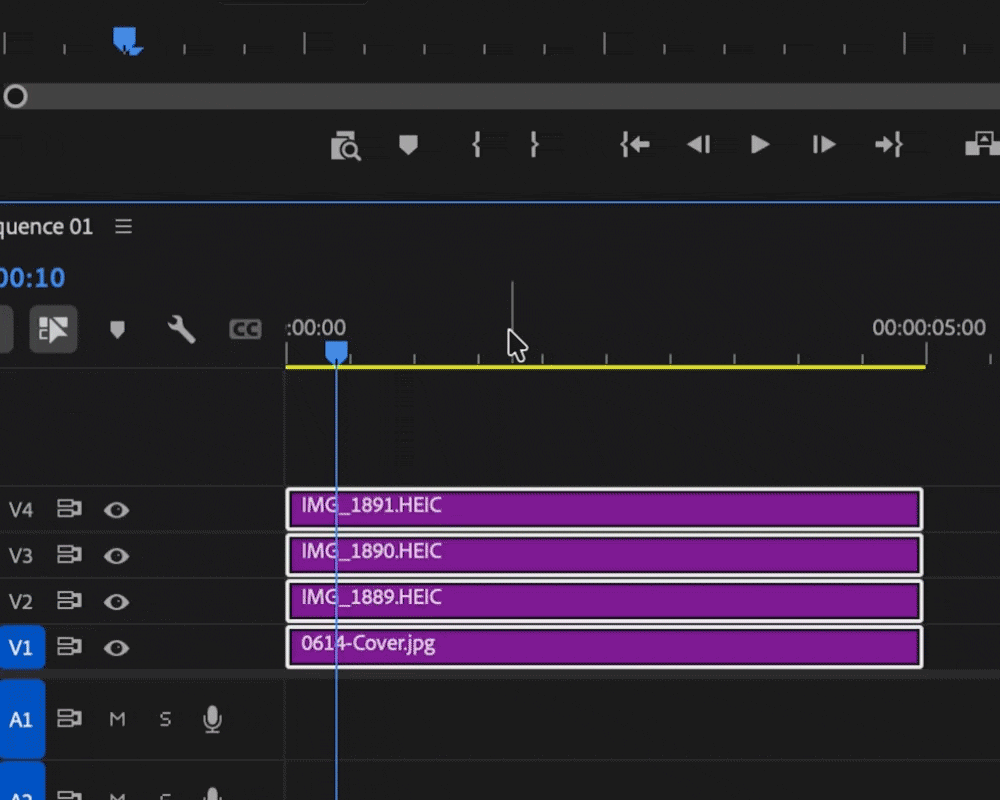This screenshot has height=800, width=1000.
Task: Target the V4 track label
Action: [x=20, y=510]
